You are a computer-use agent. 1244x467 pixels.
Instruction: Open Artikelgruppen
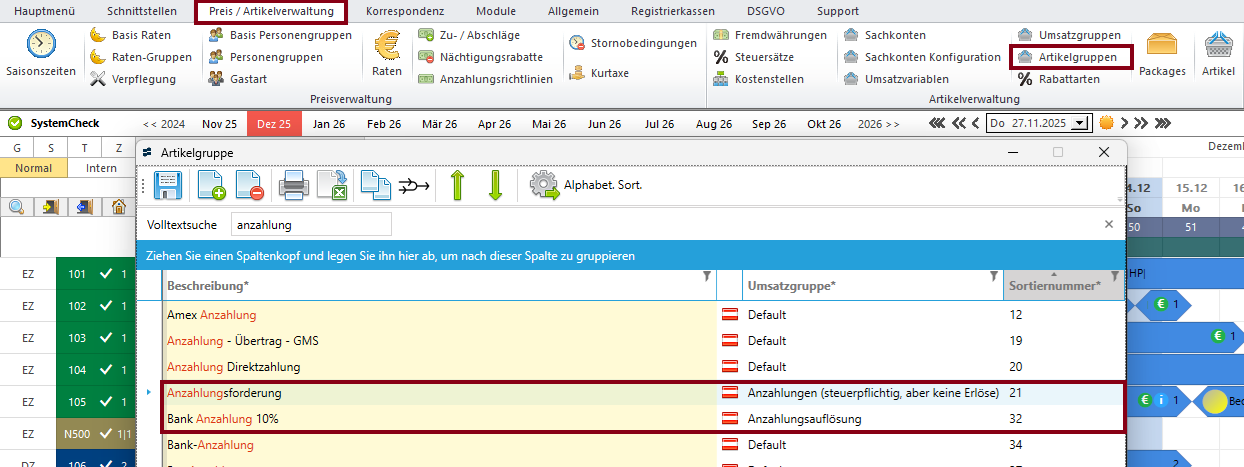pos(1067,57)
